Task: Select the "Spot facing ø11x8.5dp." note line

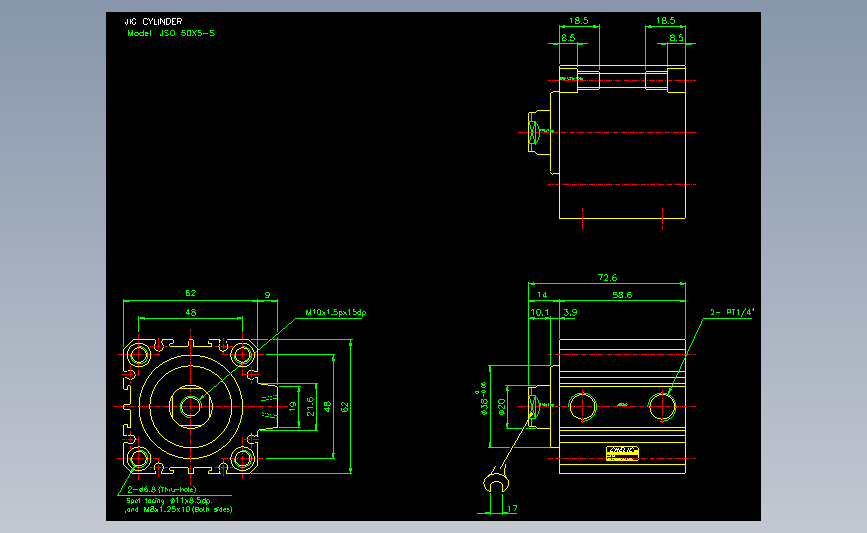Action: [169, 500]
